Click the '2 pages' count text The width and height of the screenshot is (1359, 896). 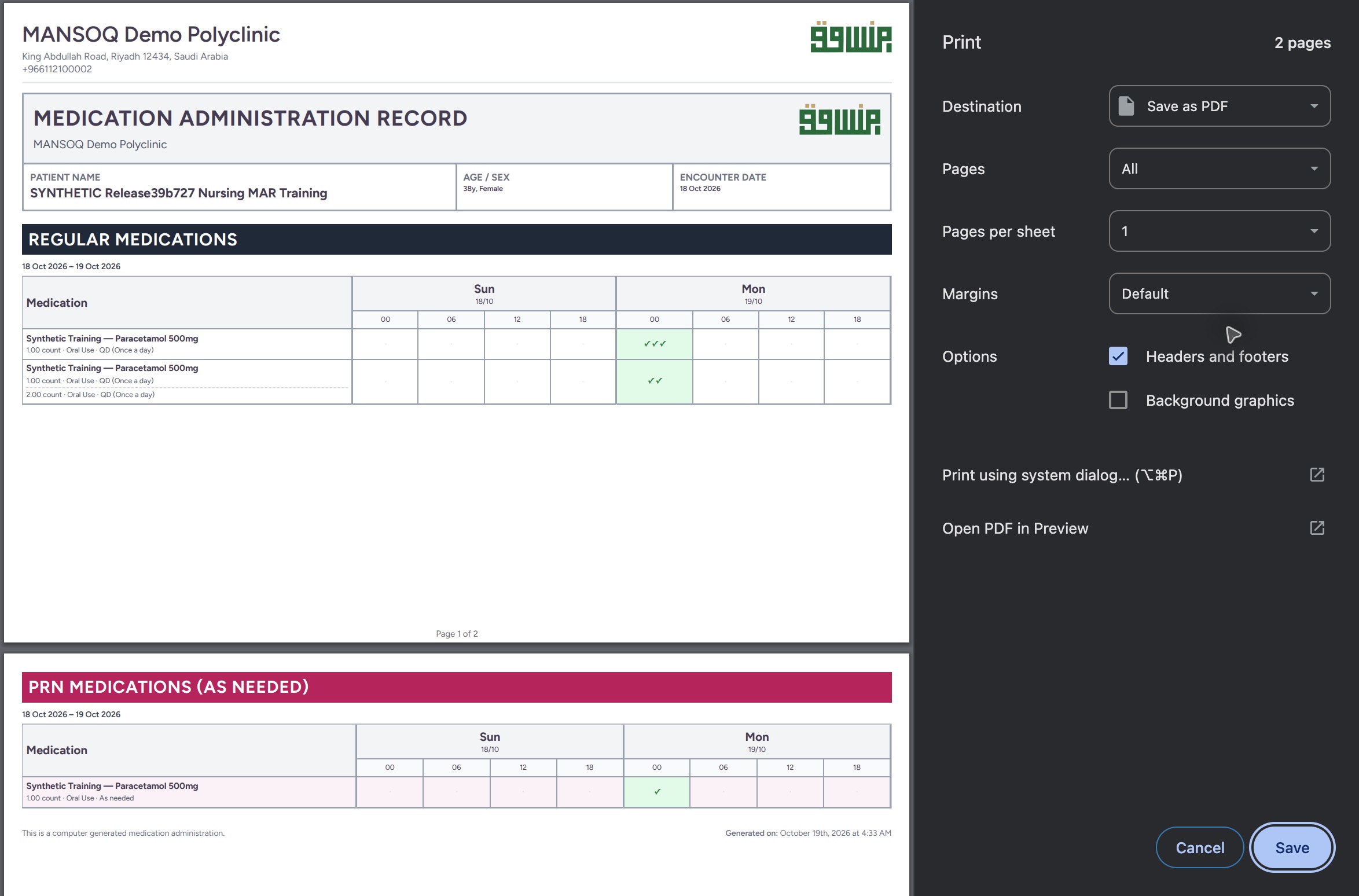[1302, 42]
